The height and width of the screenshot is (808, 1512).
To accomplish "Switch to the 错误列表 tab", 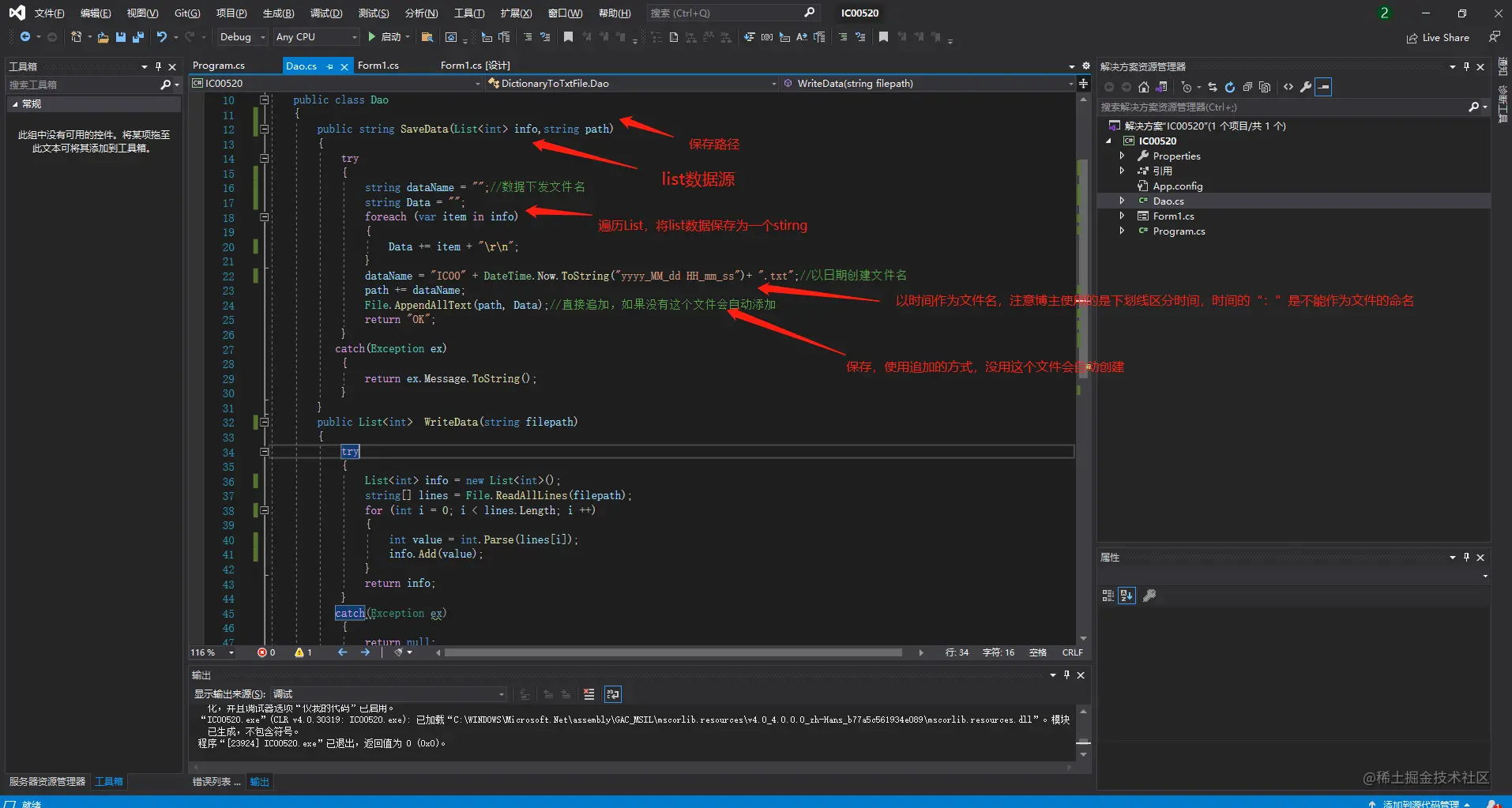I will pyautogui.click(x=216, y=782).
